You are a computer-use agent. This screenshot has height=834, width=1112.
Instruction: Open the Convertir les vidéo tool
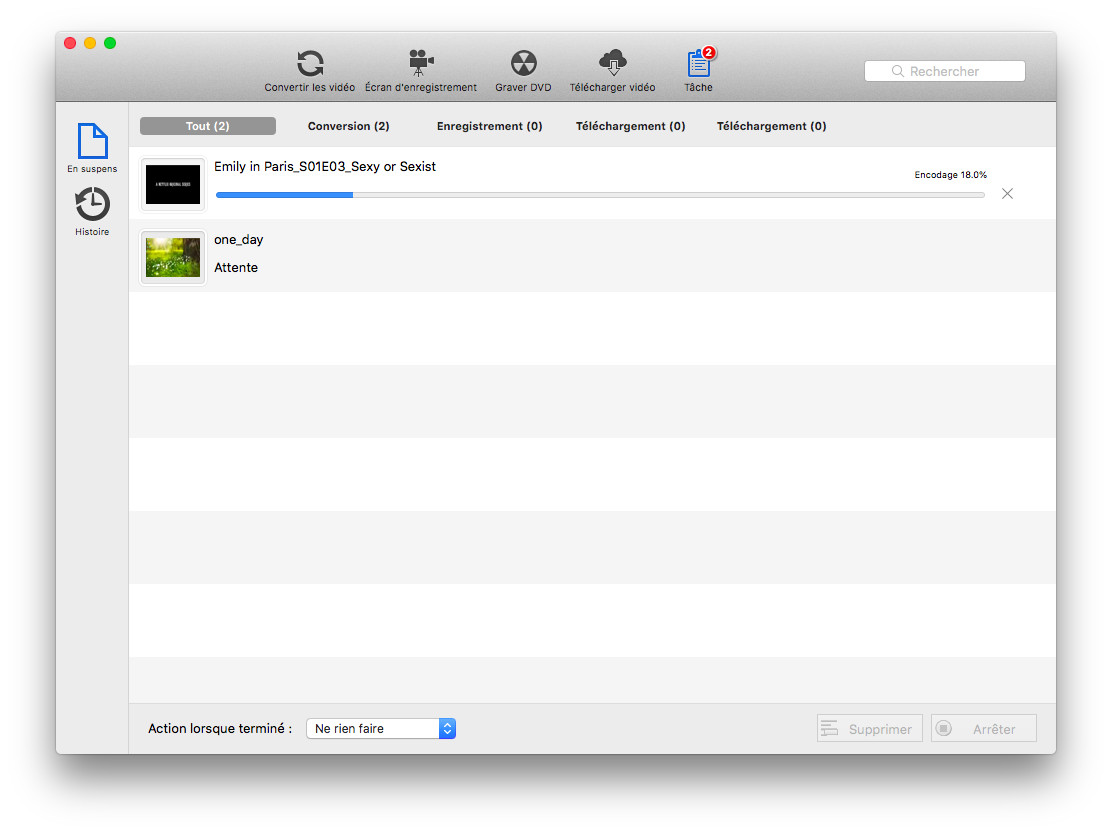tap(310, 71)
